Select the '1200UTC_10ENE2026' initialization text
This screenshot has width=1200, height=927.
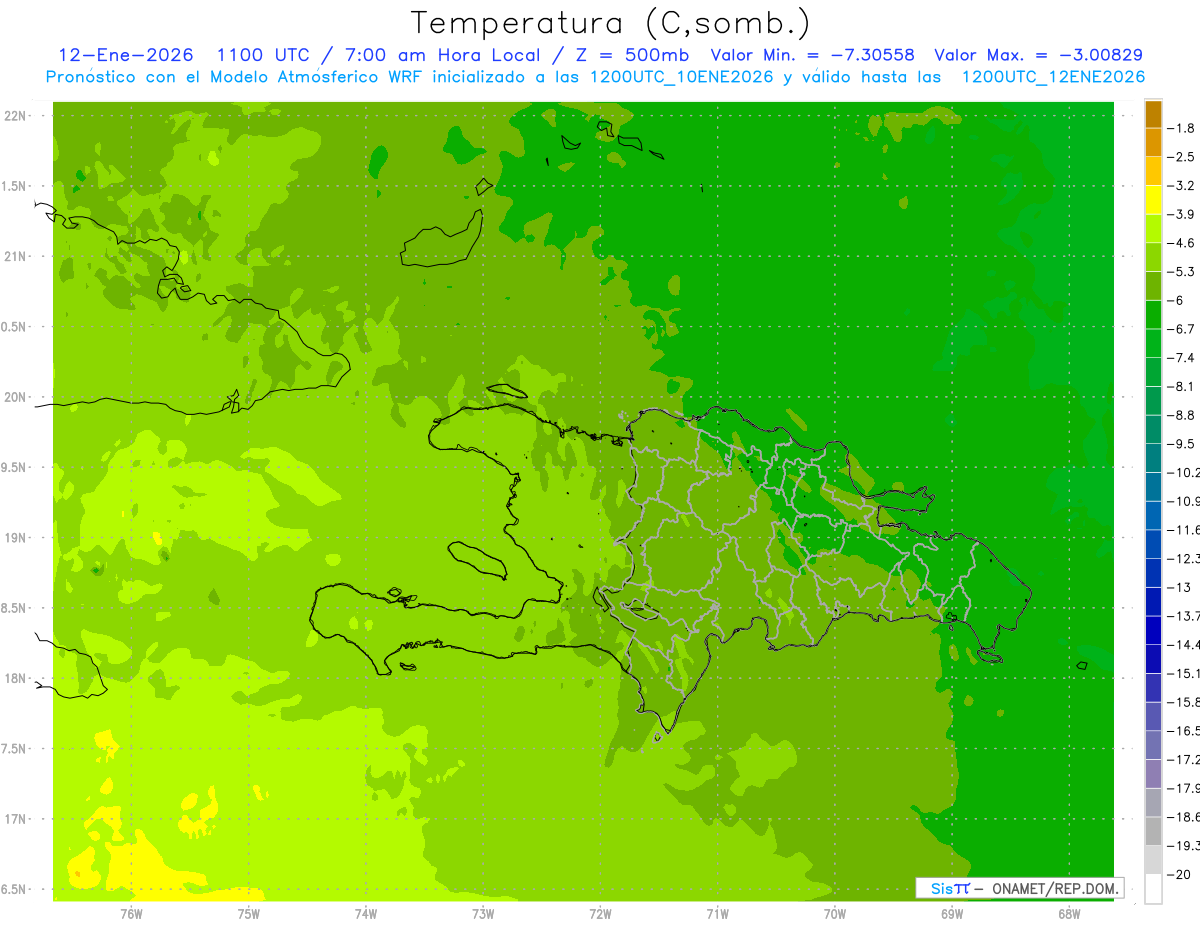click(x=682, y=77)
